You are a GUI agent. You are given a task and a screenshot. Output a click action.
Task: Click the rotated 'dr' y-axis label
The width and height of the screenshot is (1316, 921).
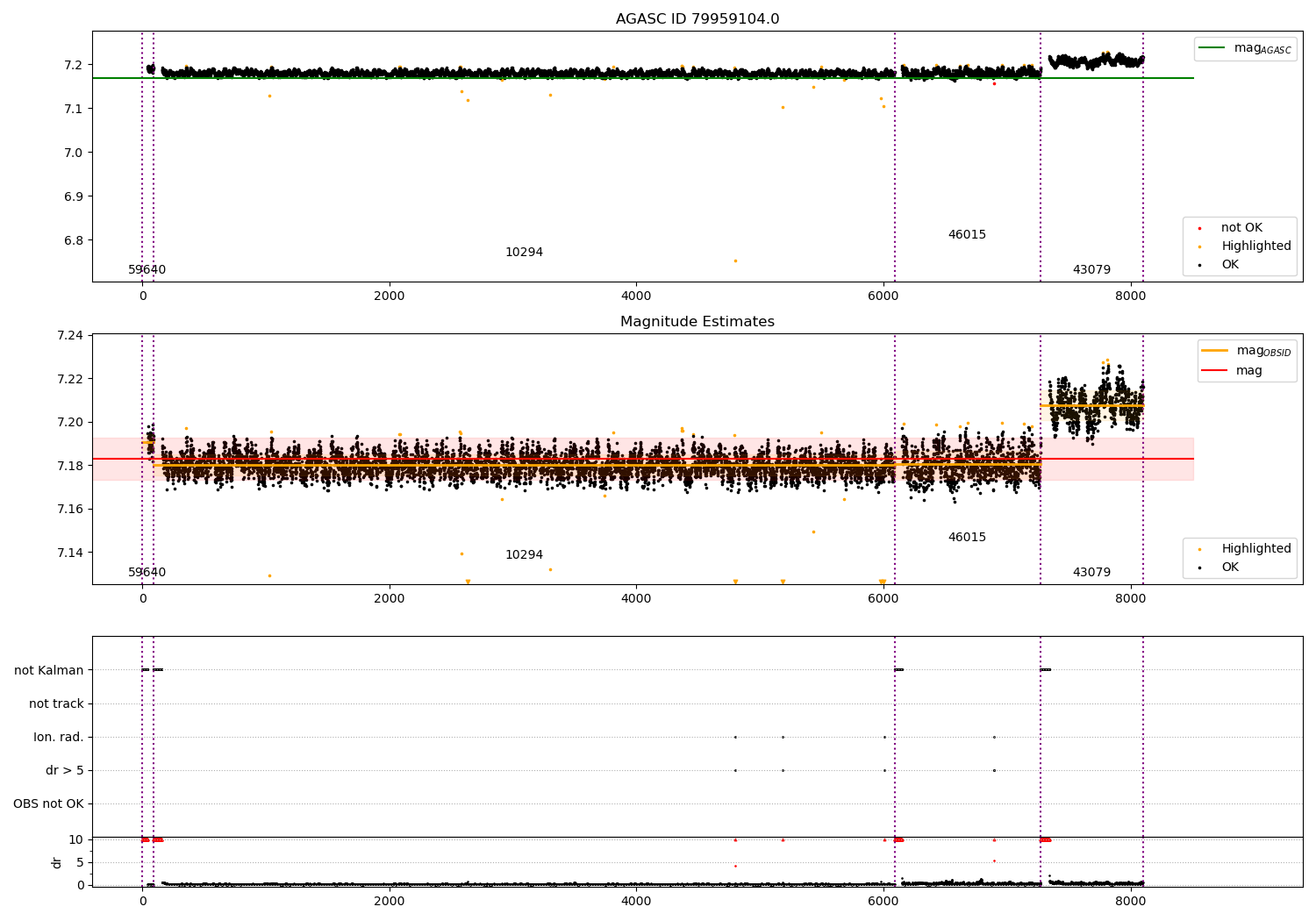(57, 863)
